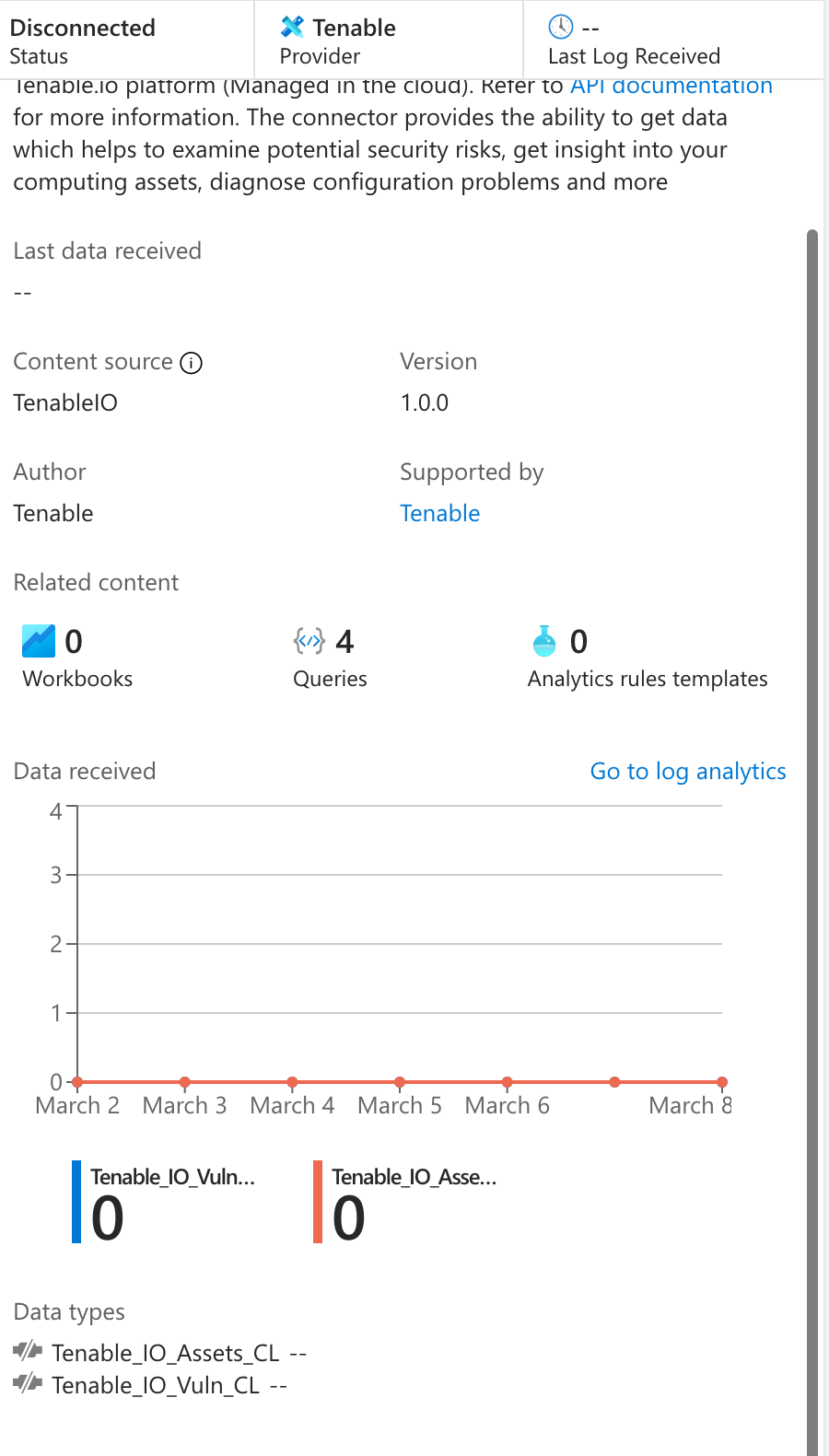The height and width of the screenshot is (1456, 829).
Task: Click the Analytics rules flask icon
Action: (544, 641)
